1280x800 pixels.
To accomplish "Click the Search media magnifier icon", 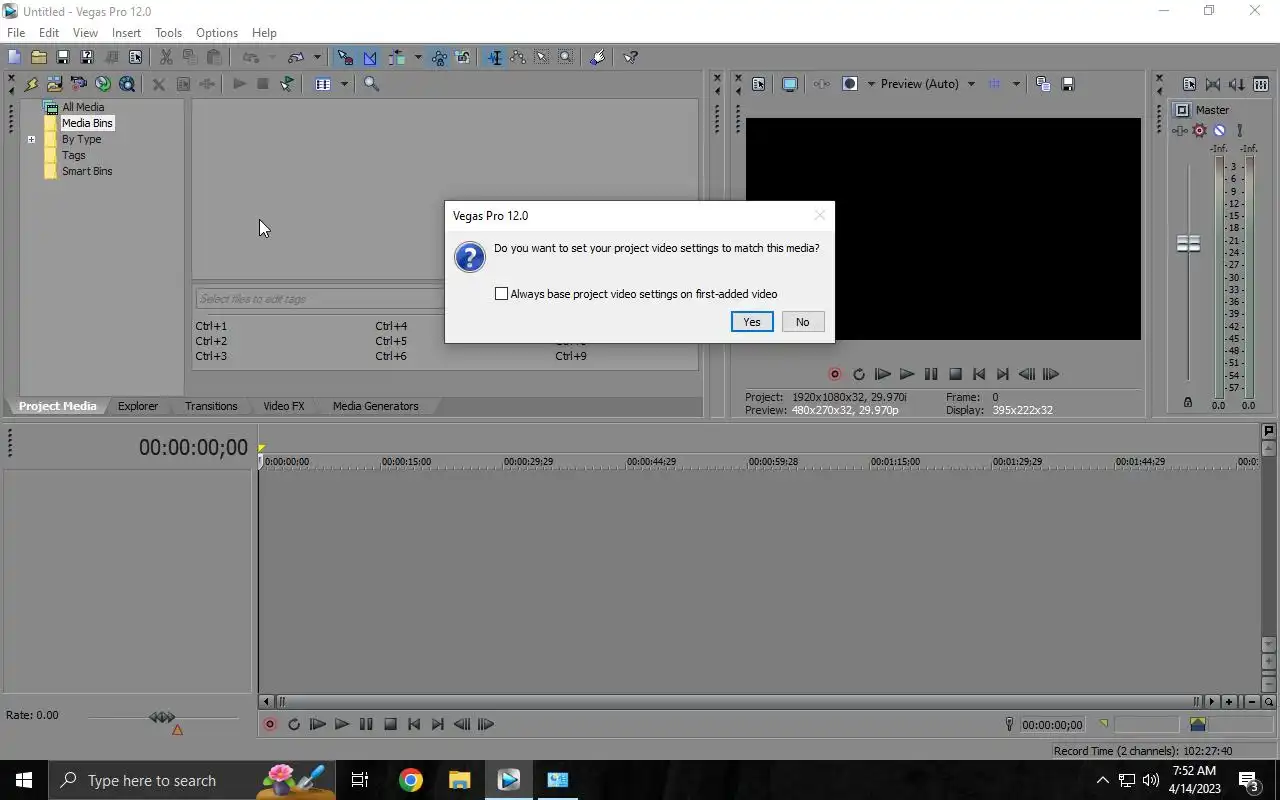I will pyautogui.click(x=371, y=84).
